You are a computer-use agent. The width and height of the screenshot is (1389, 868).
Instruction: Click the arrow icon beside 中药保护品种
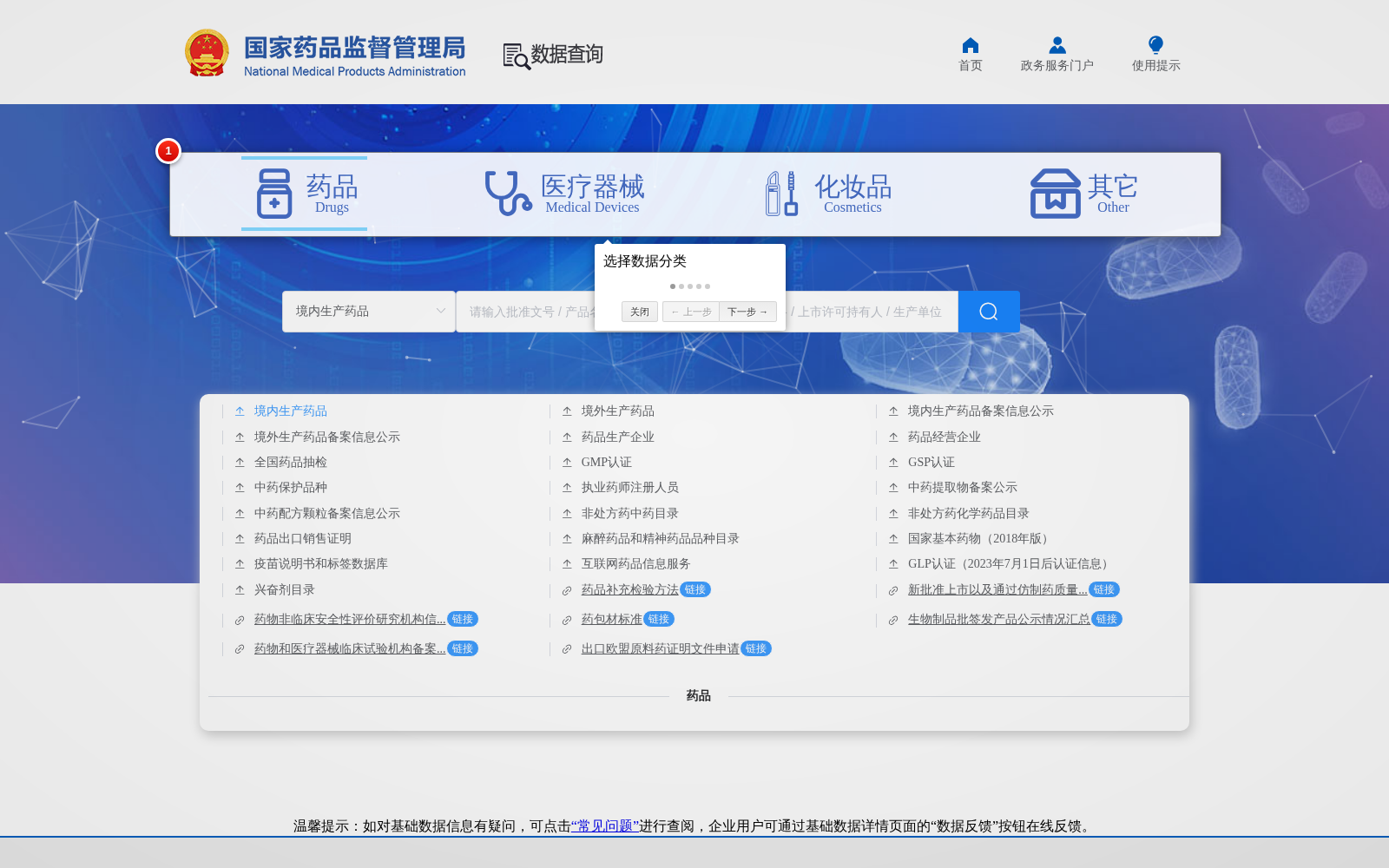[240, 488]
